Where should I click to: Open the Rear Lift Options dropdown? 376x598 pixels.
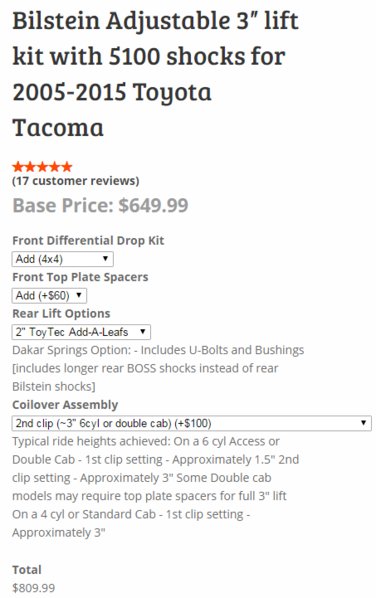[81, 332]
